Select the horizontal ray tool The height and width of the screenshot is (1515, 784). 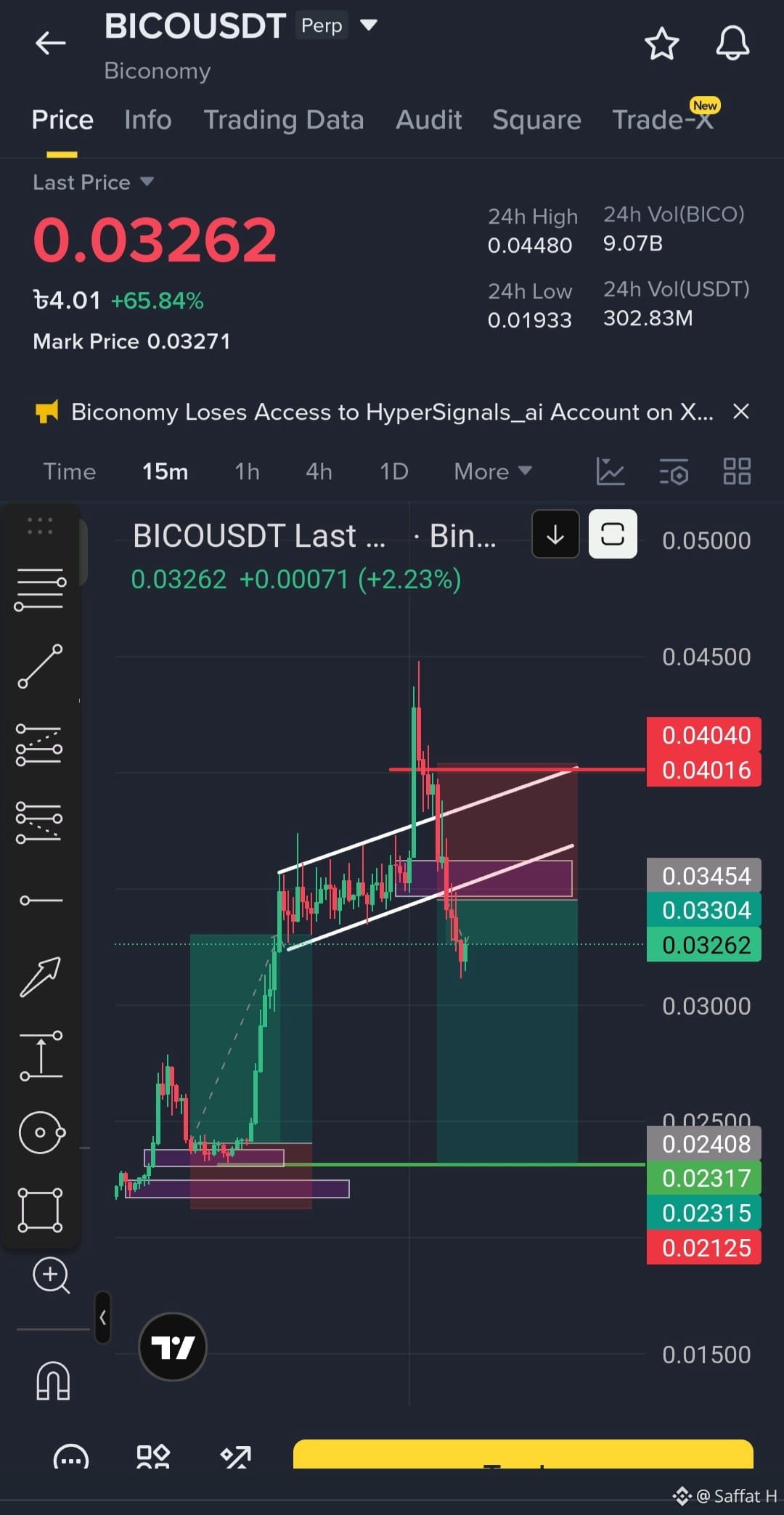pyautogui.click(x=41, y=901)
